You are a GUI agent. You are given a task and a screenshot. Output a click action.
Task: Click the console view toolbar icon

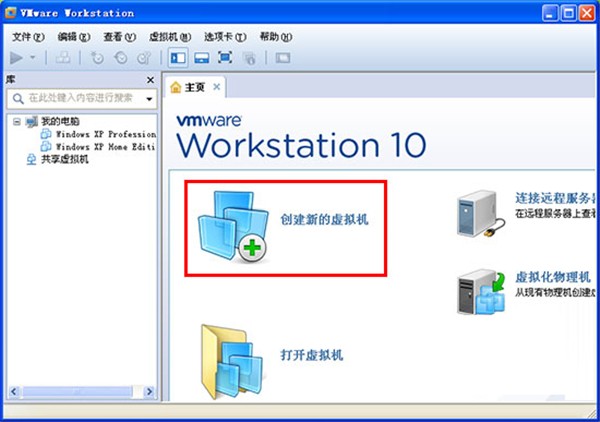[x=283, y=58]
